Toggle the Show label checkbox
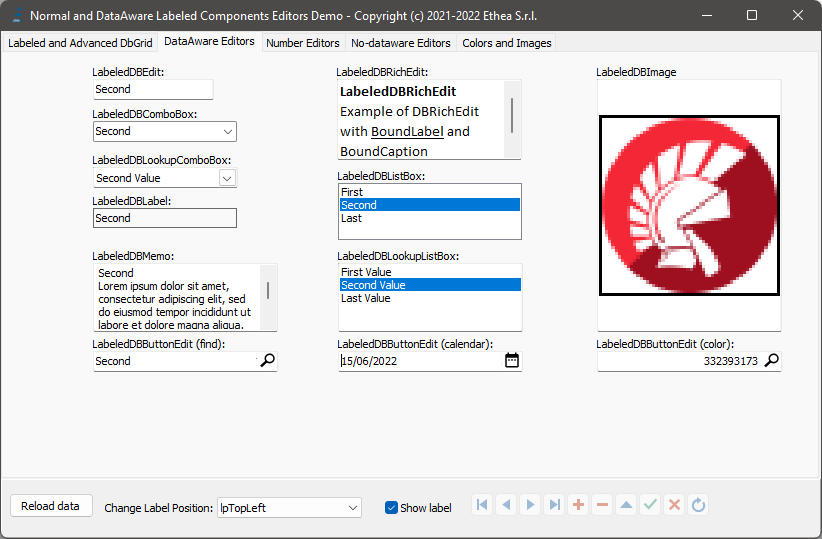 pyautogui.click(x=391, y=508)
